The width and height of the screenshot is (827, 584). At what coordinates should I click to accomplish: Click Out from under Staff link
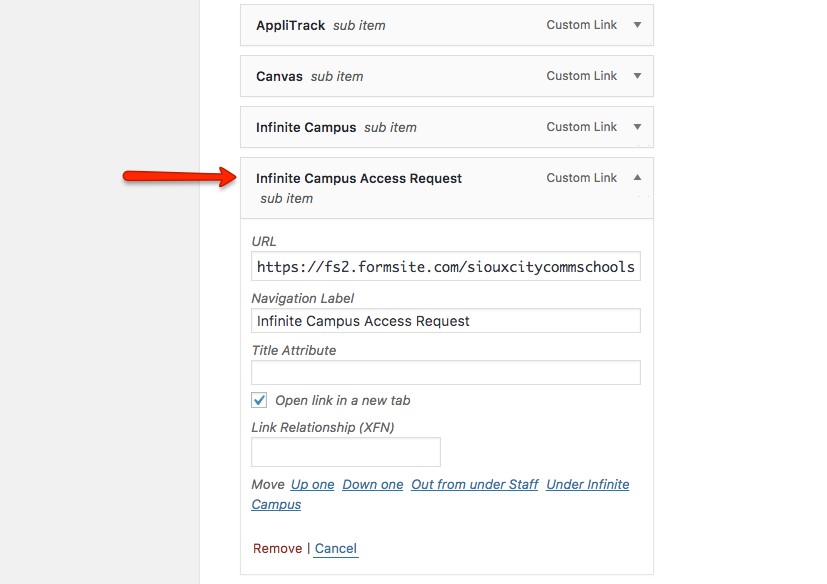[x=475, y=484]
